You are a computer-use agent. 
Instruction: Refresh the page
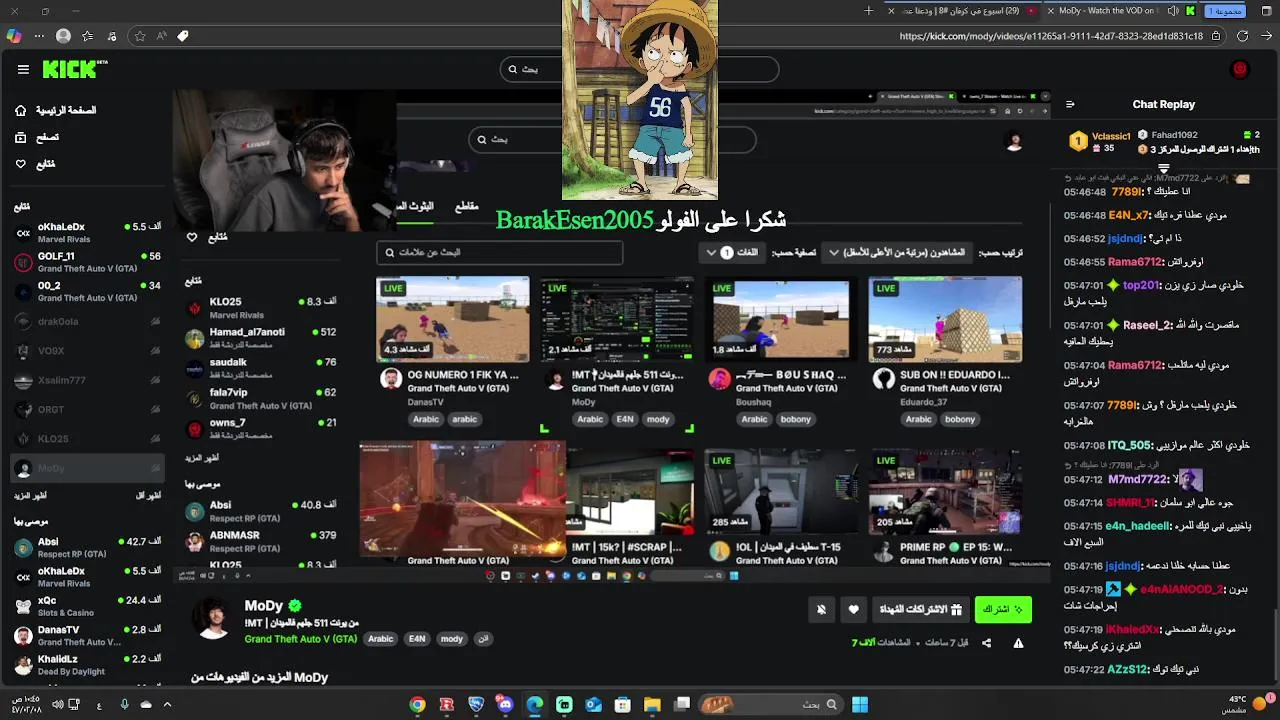(x=1242, y=36)
